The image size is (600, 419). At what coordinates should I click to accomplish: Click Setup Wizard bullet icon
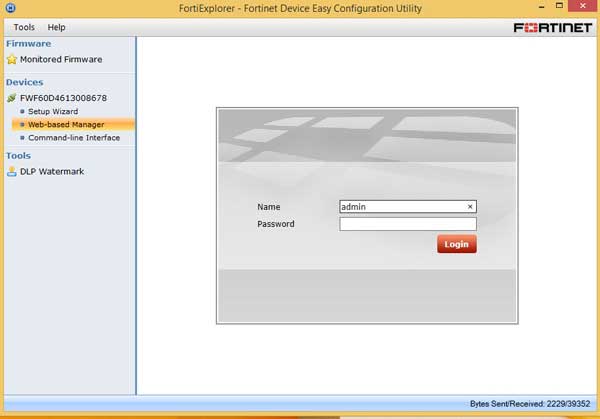point(22,111)
